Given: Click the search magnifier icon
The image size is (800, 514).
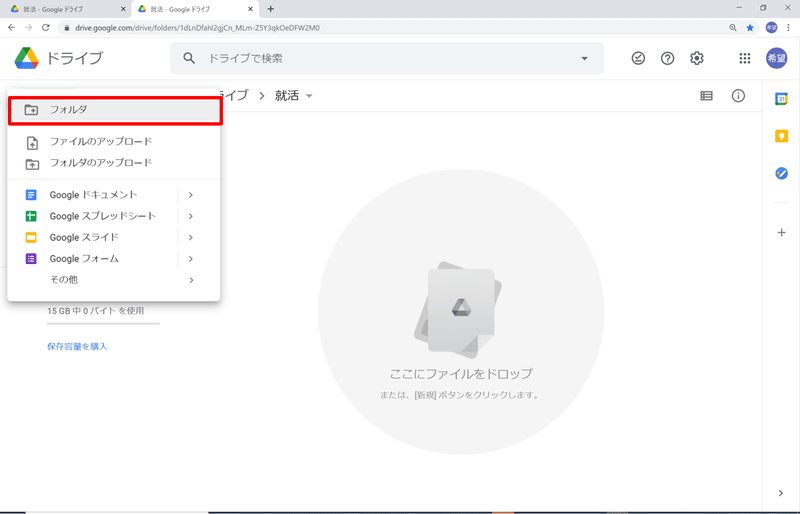Looking at the screenshot, I should pos(189,58).
